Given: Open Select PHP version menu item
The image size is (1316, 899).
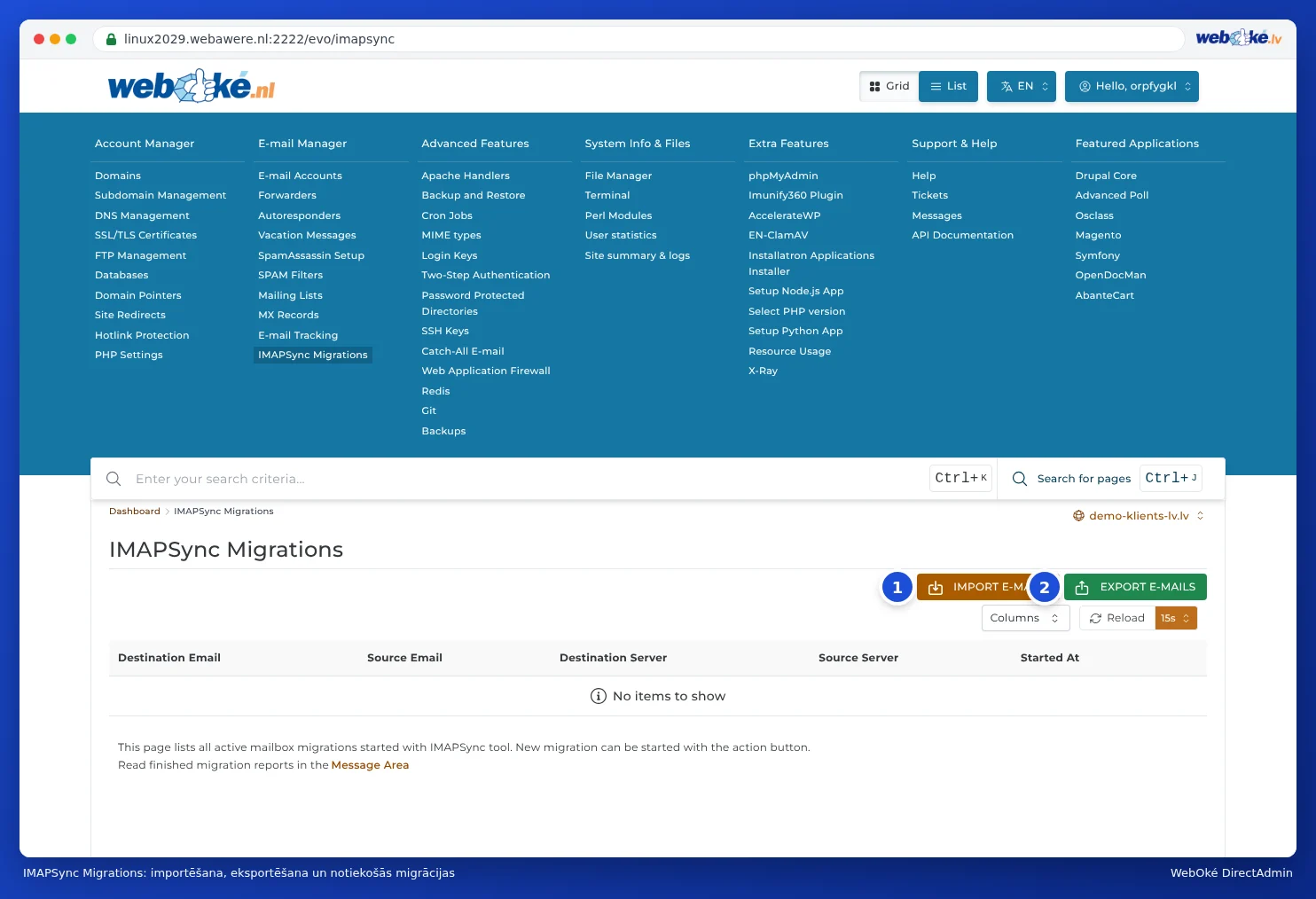Looking at the screenshot, I should point(796,311).
